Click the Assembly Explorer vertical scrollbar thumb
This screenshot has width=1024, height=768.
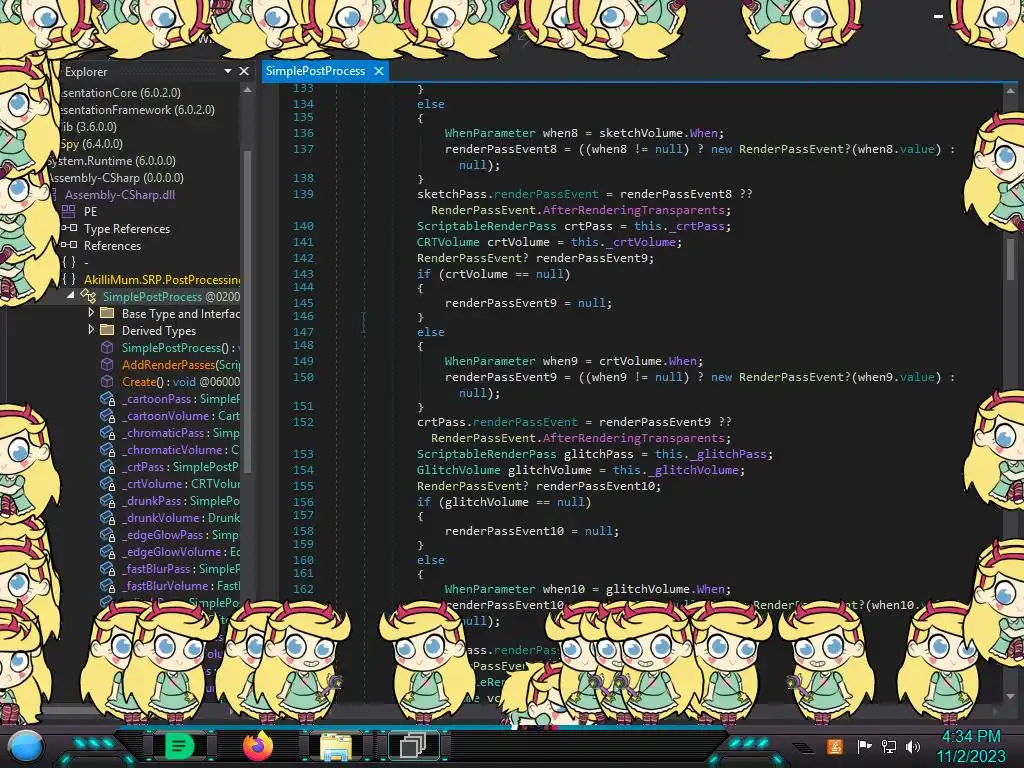point(248,310)
